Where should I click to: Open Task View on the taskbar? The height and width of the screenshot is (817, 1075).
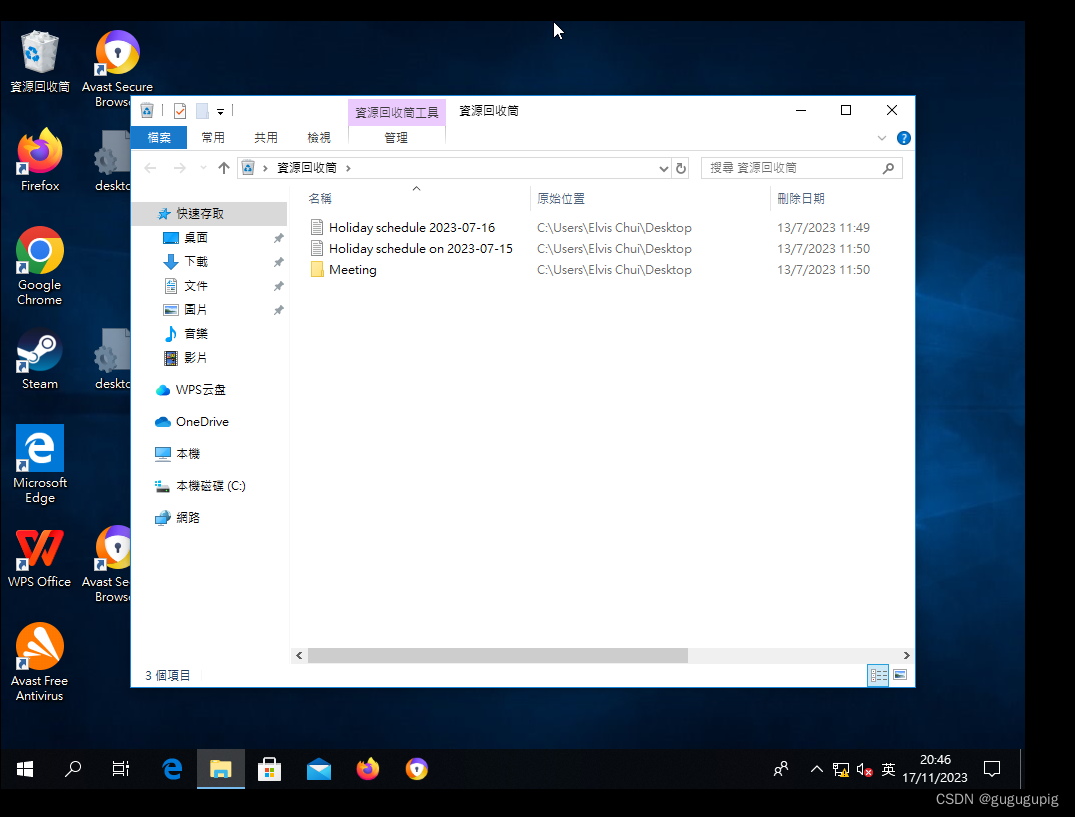tap(121, 769)
